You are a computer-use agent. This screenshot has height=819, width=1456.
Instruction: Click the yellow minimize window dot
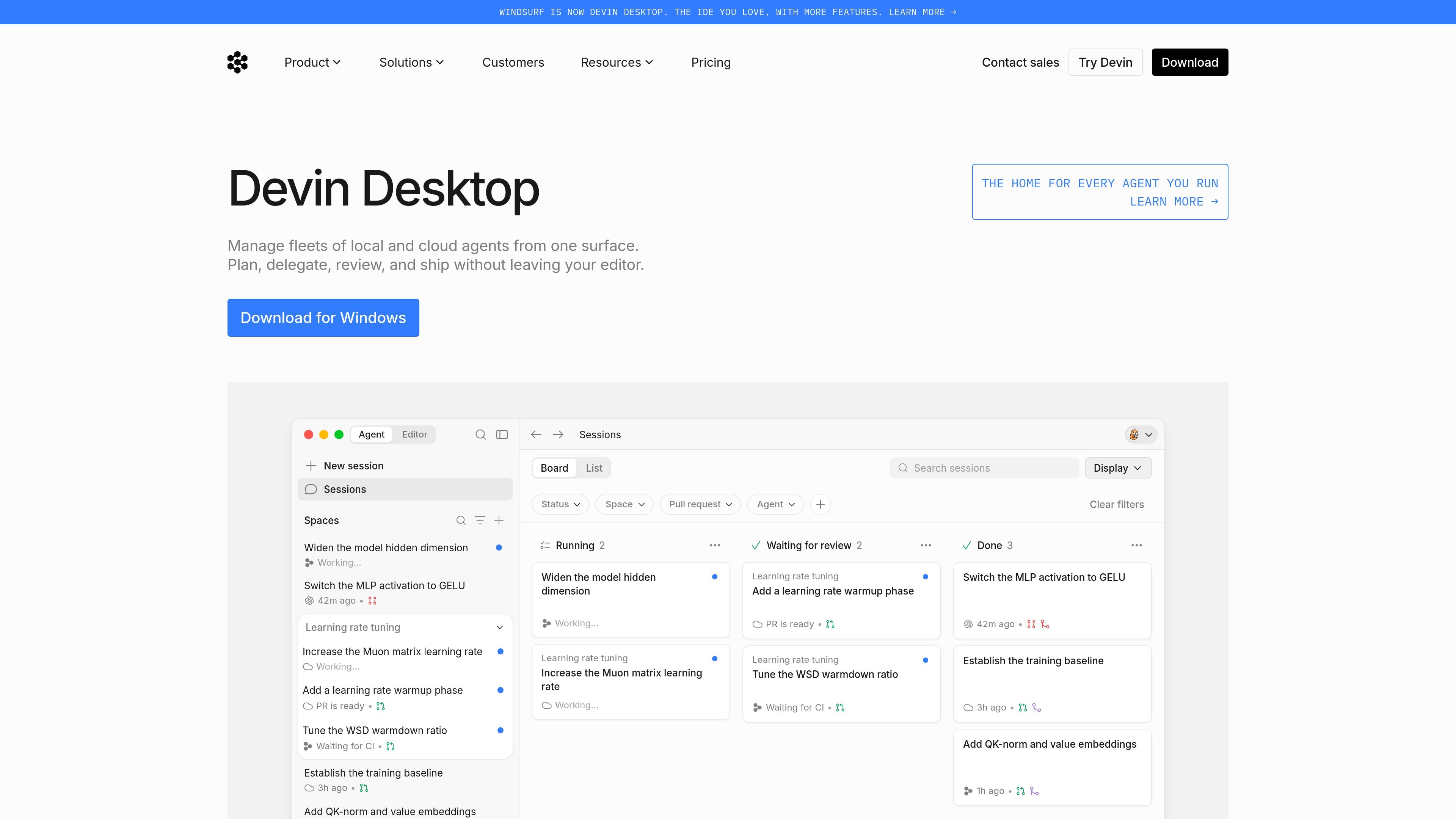[324, 434]
